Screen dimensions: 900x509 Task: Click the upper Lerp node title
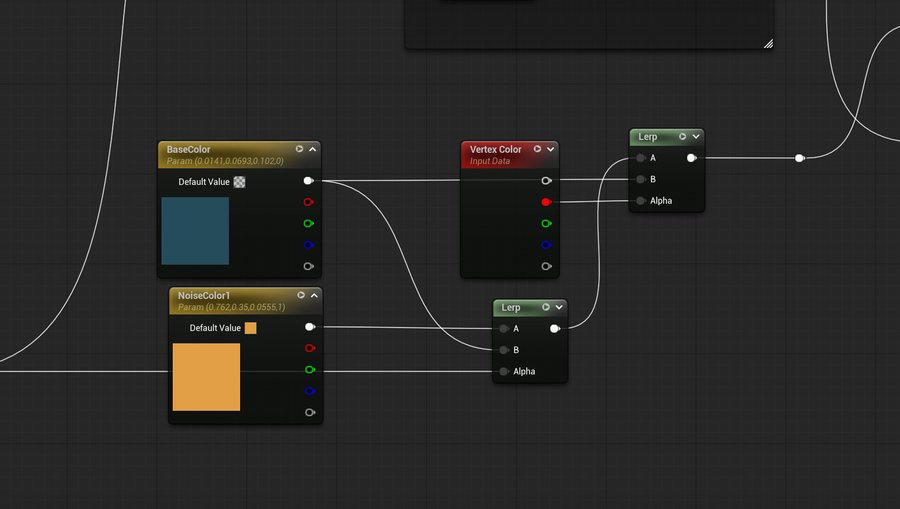point(648,136)
